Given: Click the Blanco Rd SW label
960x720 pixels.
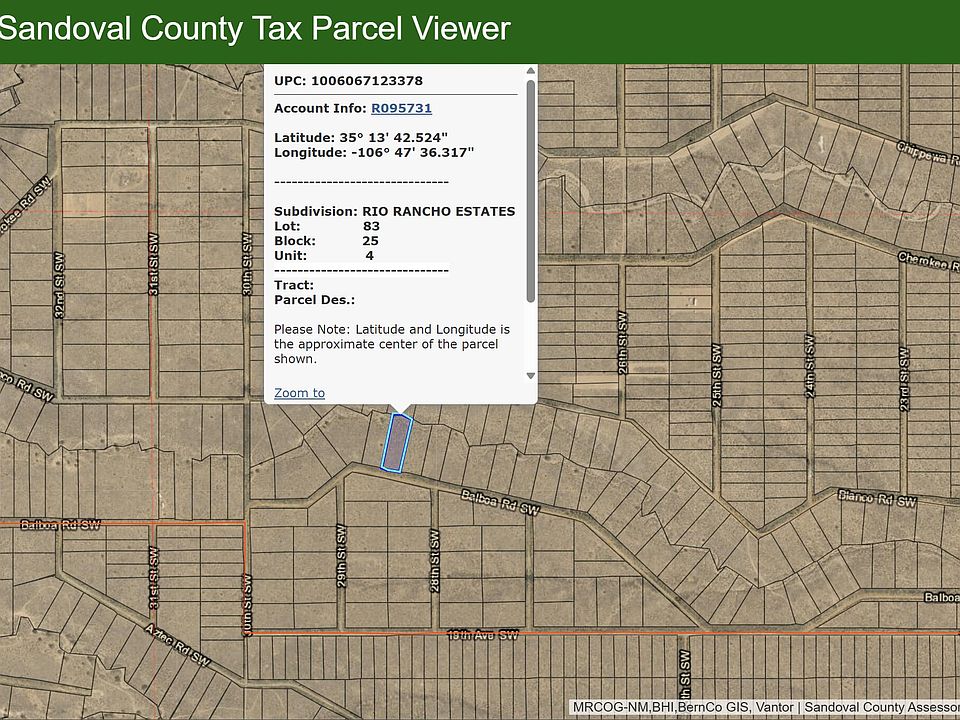Looking at the screenshot, I should [x=877, y=498].
